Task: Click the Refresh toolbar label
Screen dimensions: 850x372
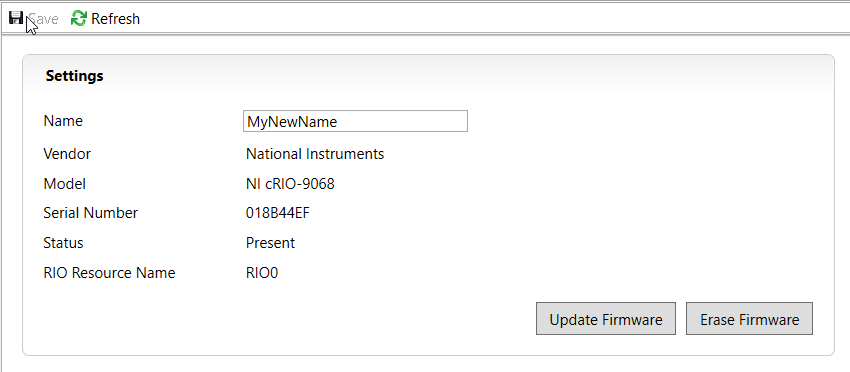Action: tap(115, 19)
